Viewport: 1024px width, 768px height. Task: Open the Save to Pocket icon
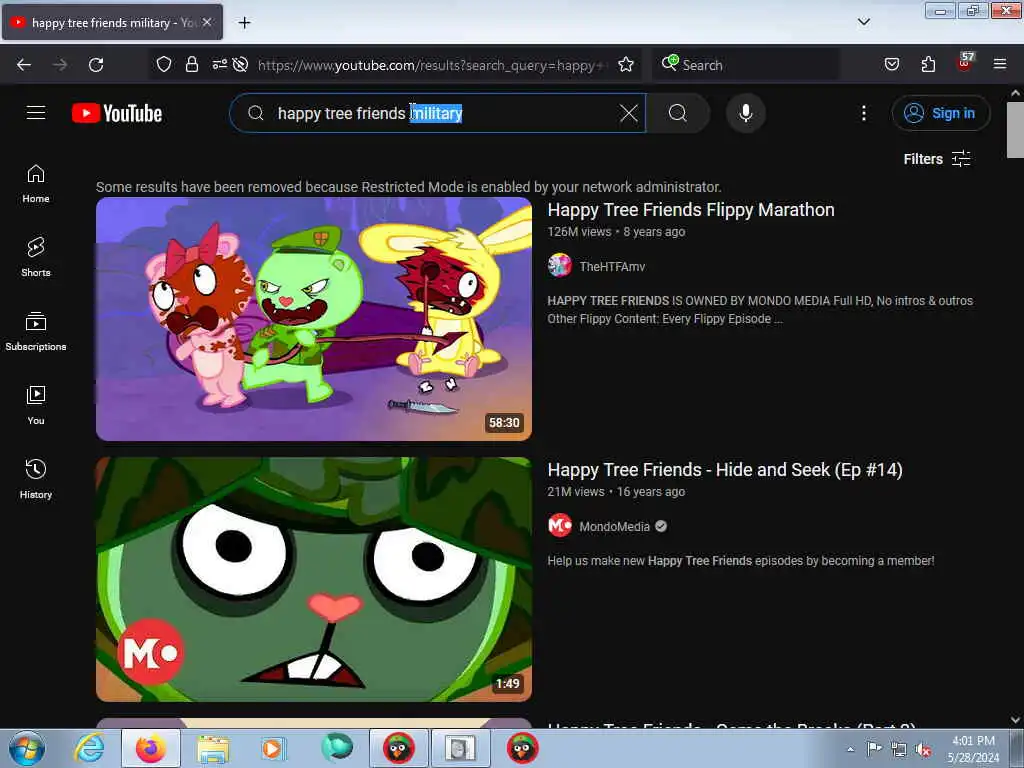(891, 64)
